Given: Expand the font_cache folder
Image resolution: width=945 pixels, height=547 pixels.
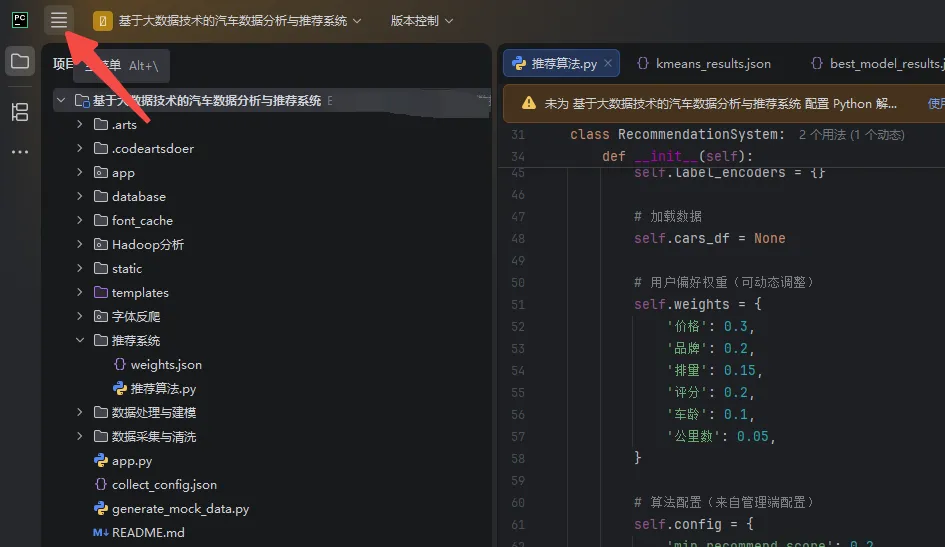Looking at the screenshot, I should (80, 220).
